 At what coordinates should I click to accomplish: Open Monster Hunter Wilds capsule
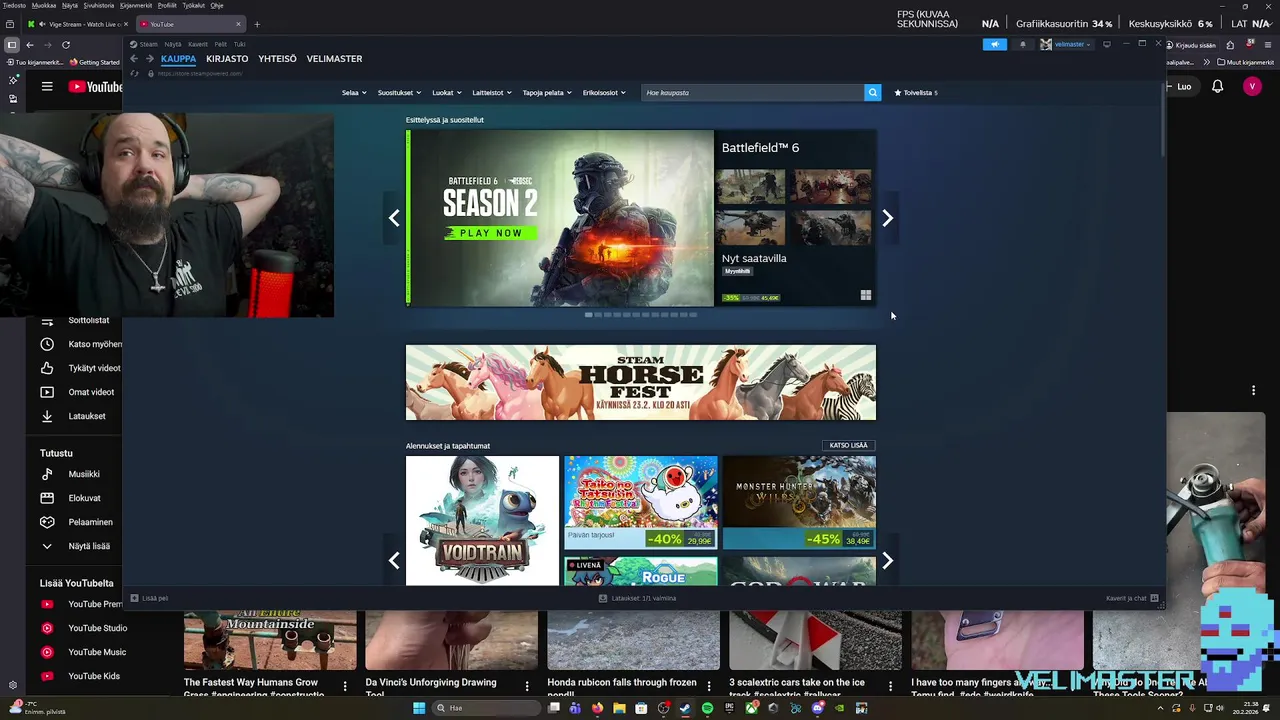pos(799,502)
